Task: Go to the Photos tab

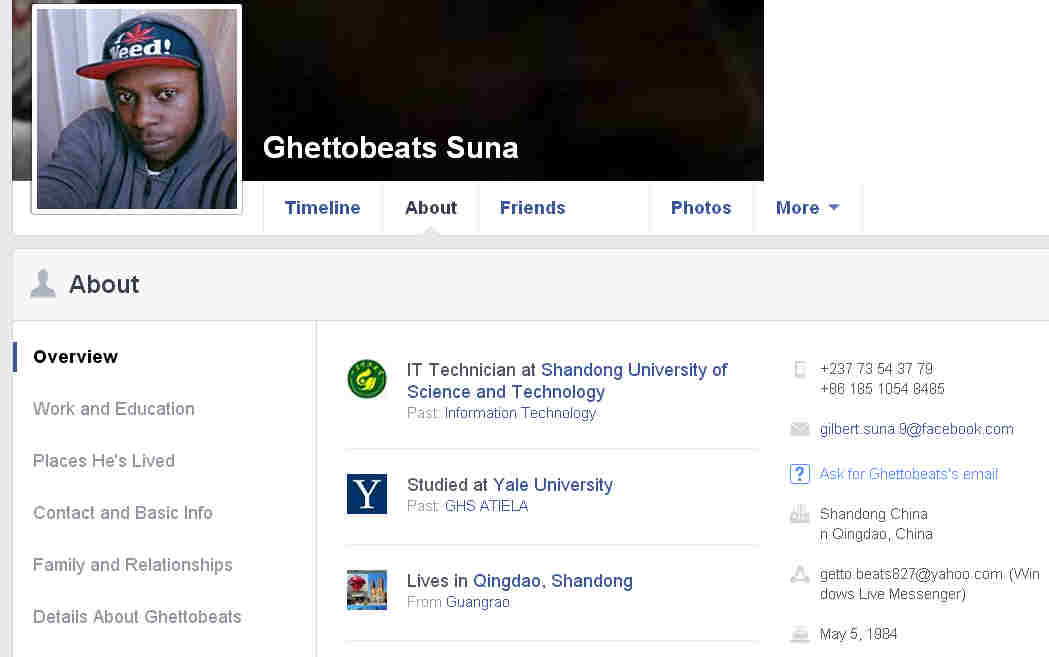Action: click(700, 208)
